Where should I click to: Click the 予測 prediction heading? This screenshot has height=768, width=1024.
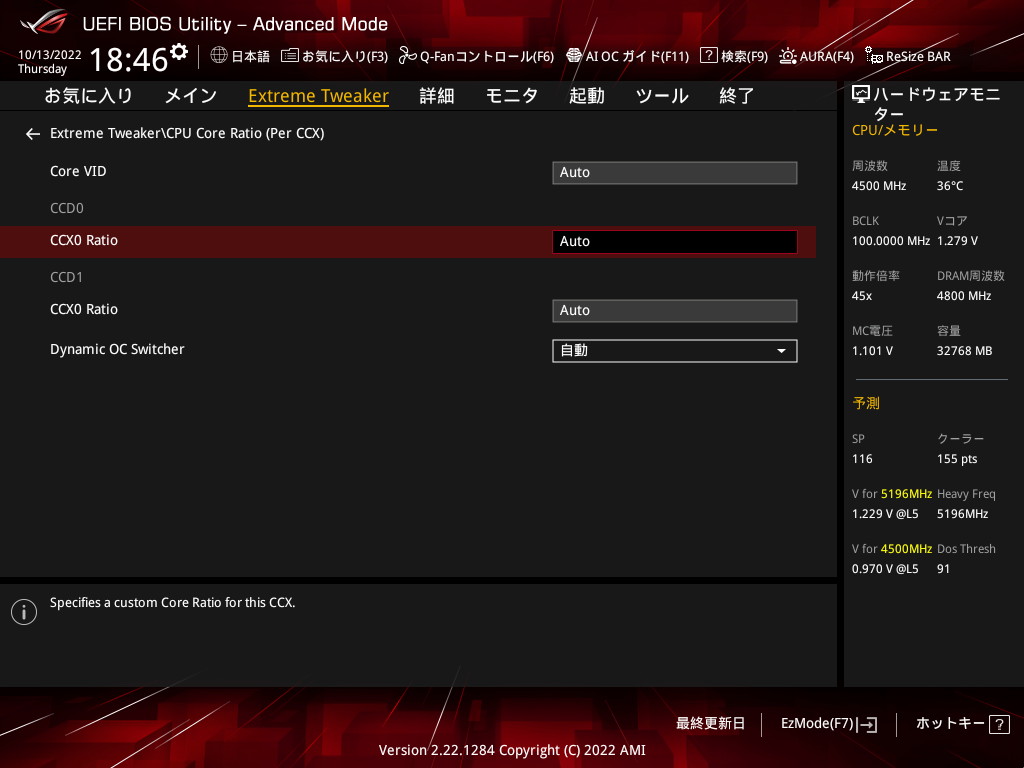pyautogui.click(x=866, y=403)
